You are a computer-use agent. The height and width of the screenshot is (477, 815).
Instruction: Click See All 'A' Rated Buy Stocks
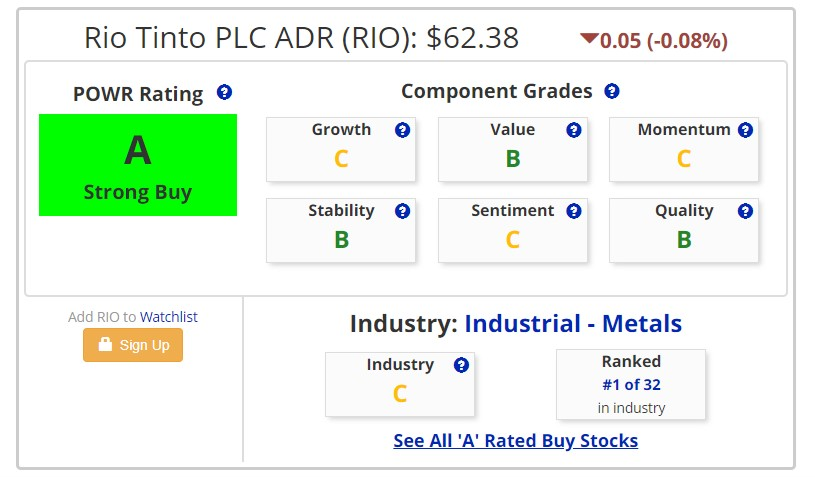click(x=516, y=441)
